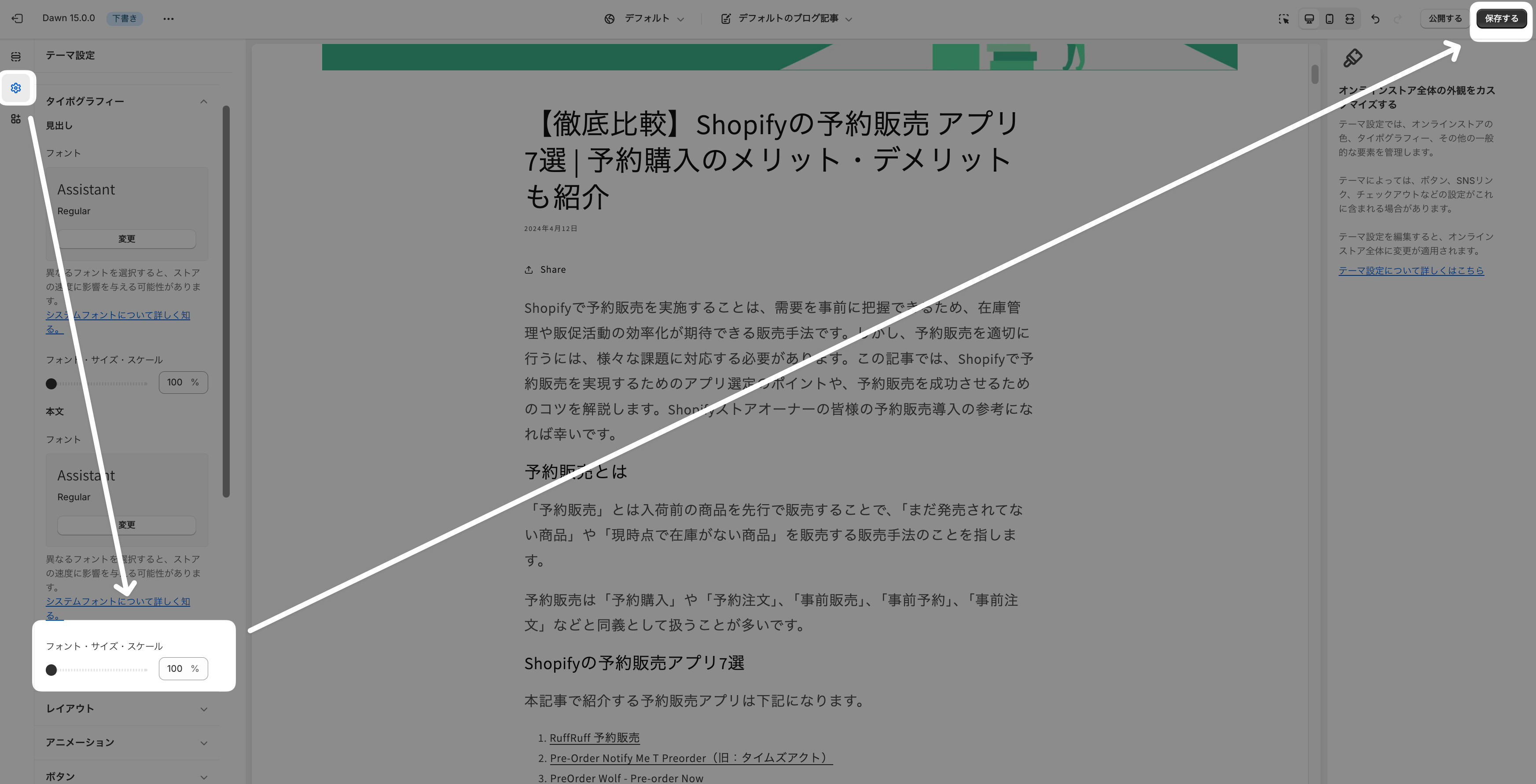Switch to fullscreen preview icon
The width and height of the screenshot is (1536, 784).
pyautogui.click(x=1349, y=19)
